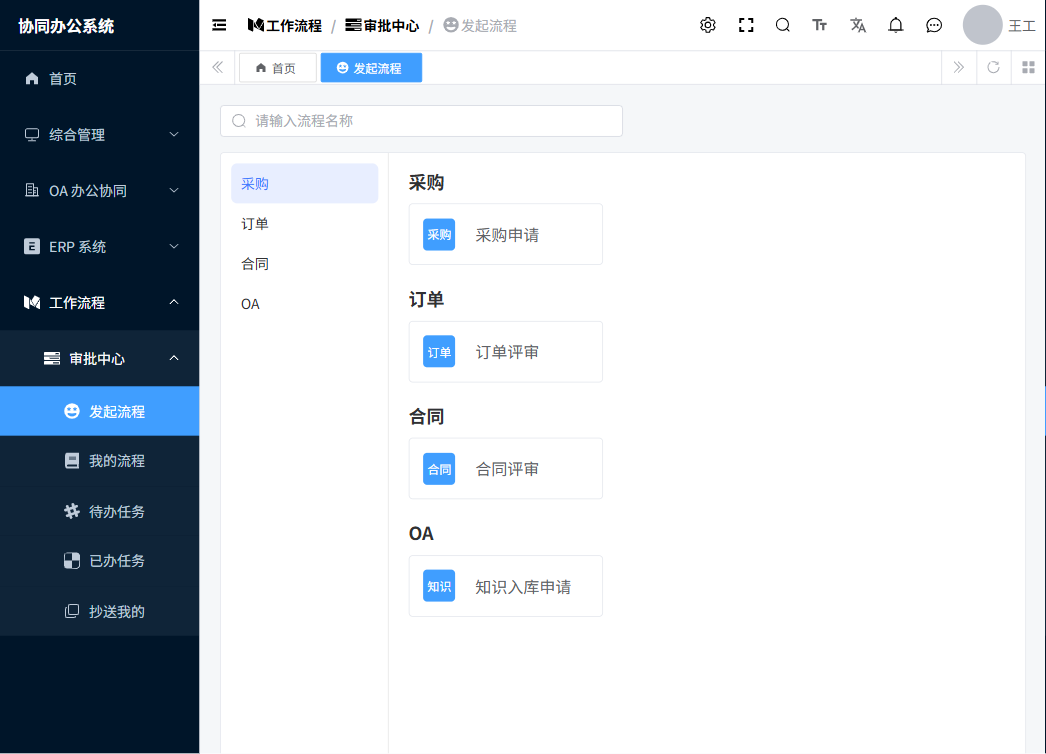Click the 王工 username
Screen dimensions: 1046x754
pyautogui.click(x=1021, y=25)
